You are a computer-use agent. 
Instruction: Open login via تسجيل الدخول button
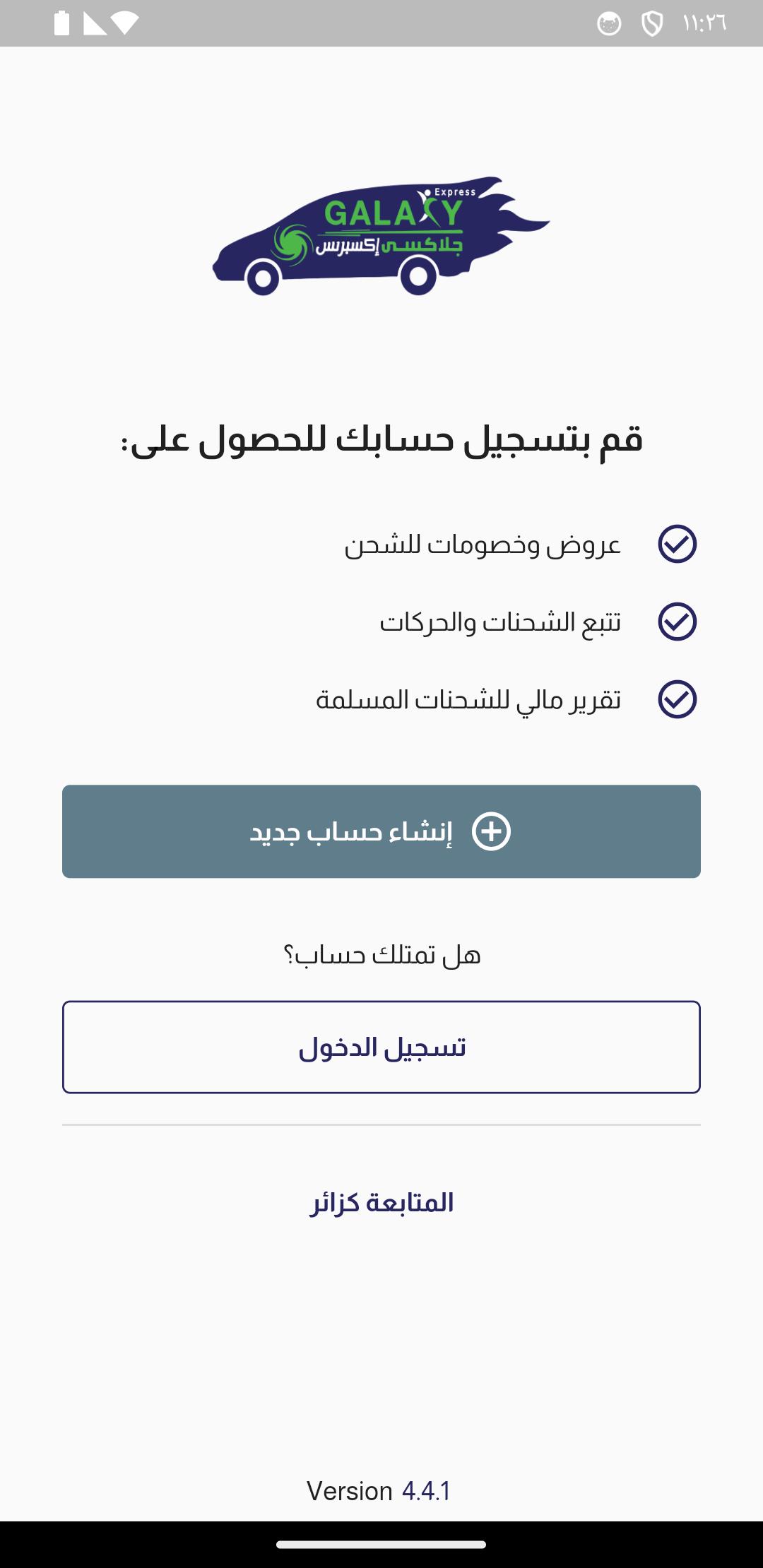point(381,1047)
